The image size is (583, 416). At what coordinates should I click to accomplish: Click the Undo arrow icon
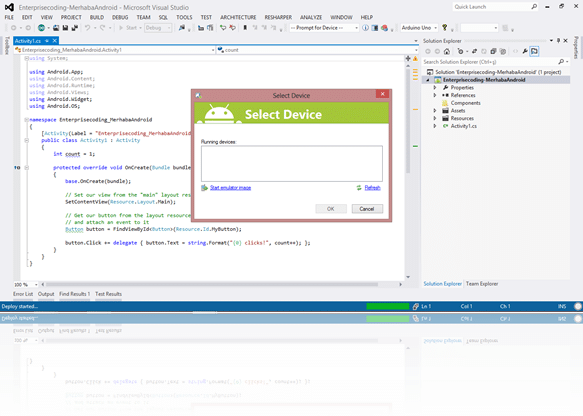(87, 28)
